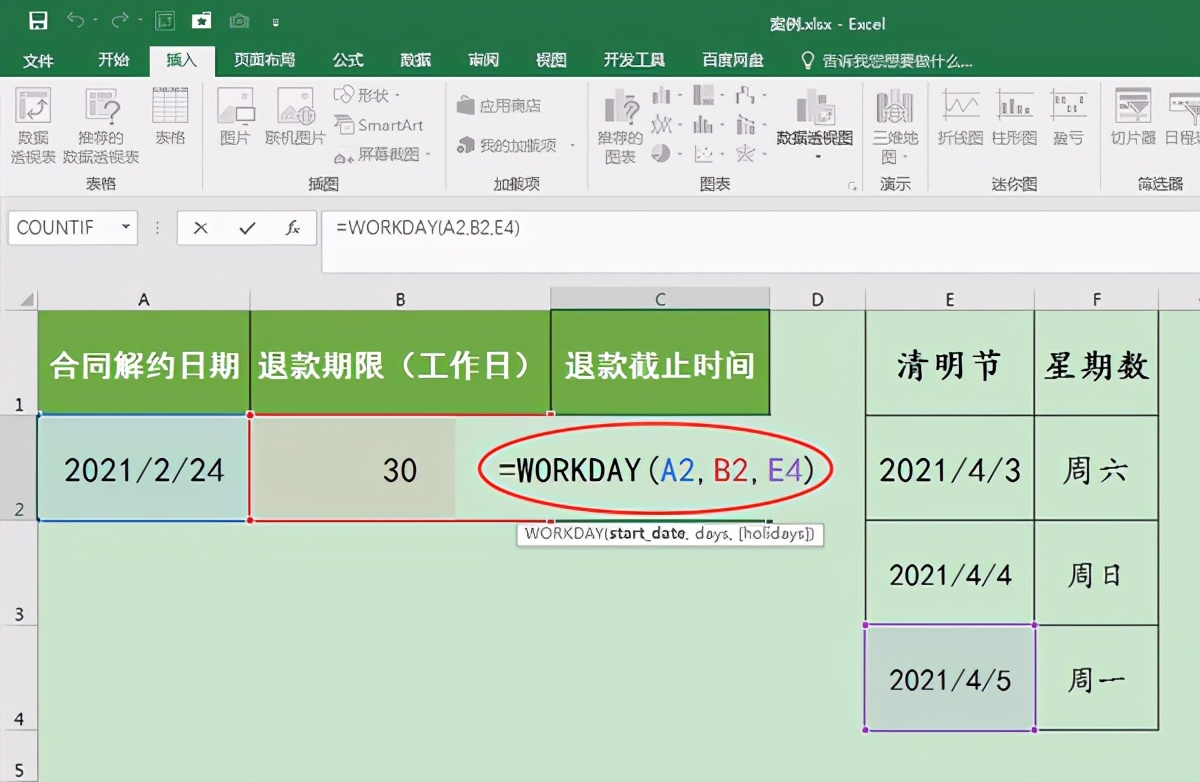Viewport: 1200px width, 782px height.
Task: Open 推荐的数据透视表 recommended PivotTables
Action: pyautogui.click(x=101, y=125)
